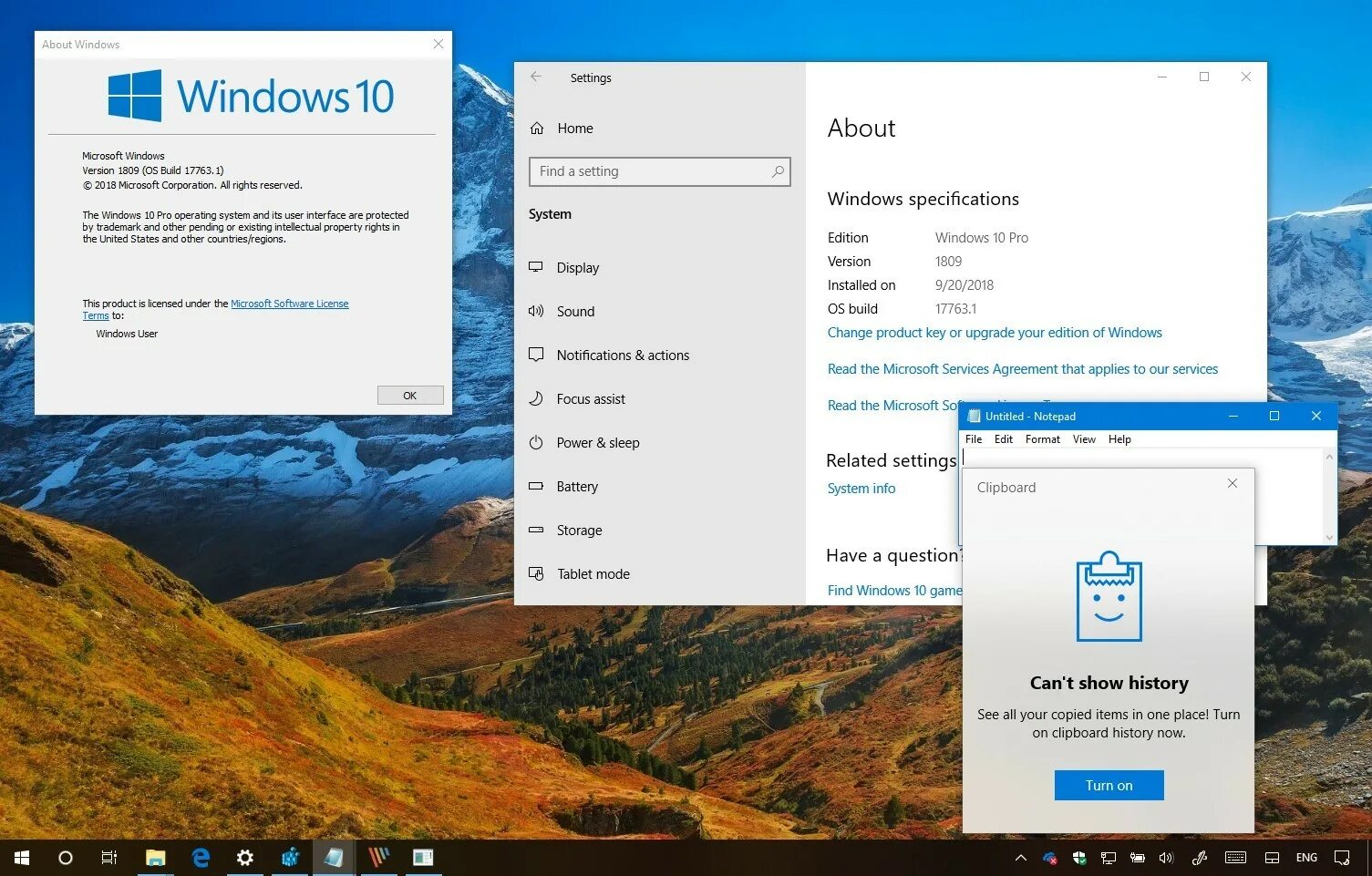Expand hidden icons in the system tray
This screenshot has width=1372, height=876.
click(1020, 857)
